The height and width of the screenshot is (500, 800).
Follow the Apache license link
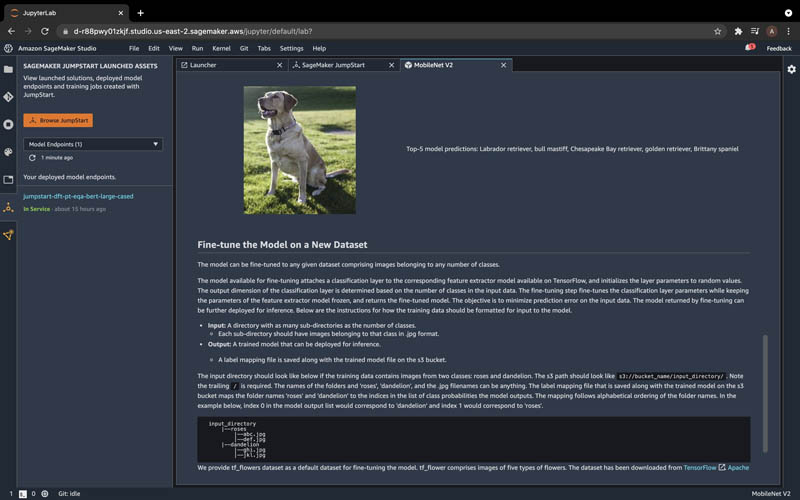click(738, 467)
